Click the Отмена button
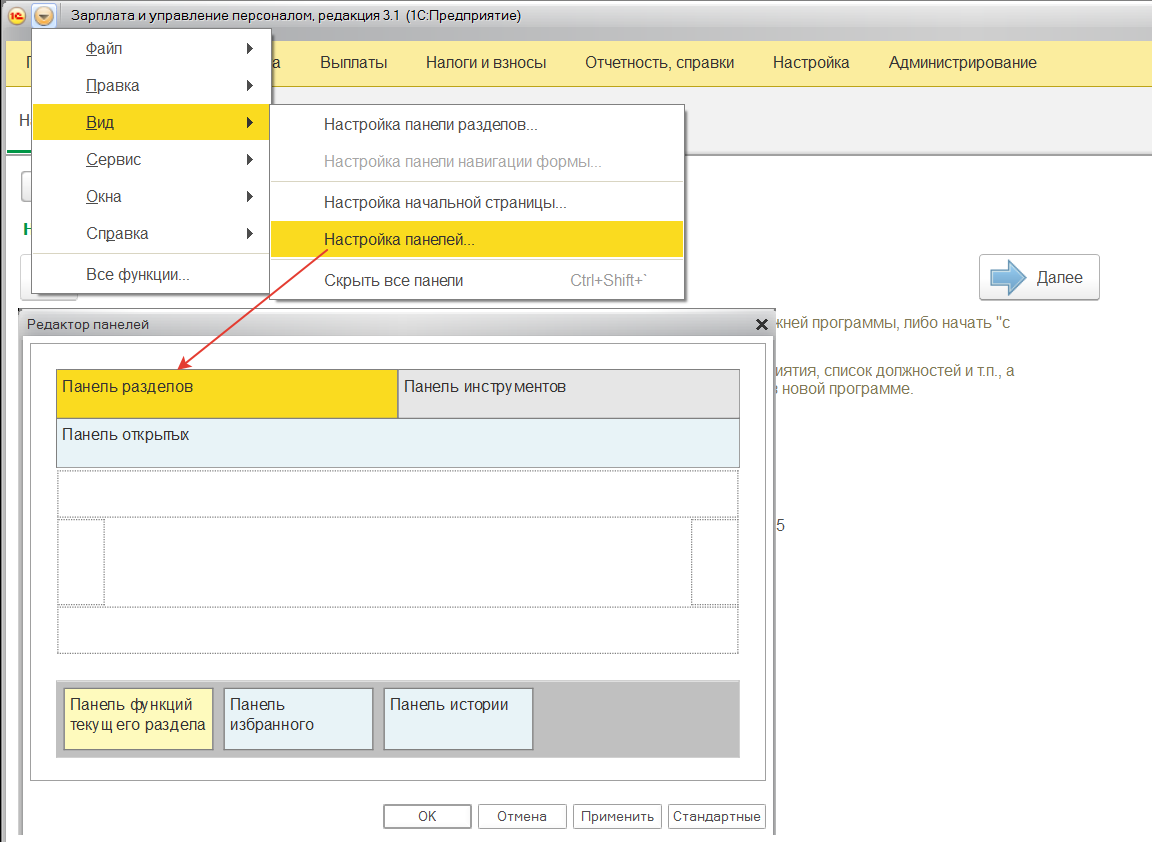The height and width of the screenshot is (842, 1152). coord(522,816)
